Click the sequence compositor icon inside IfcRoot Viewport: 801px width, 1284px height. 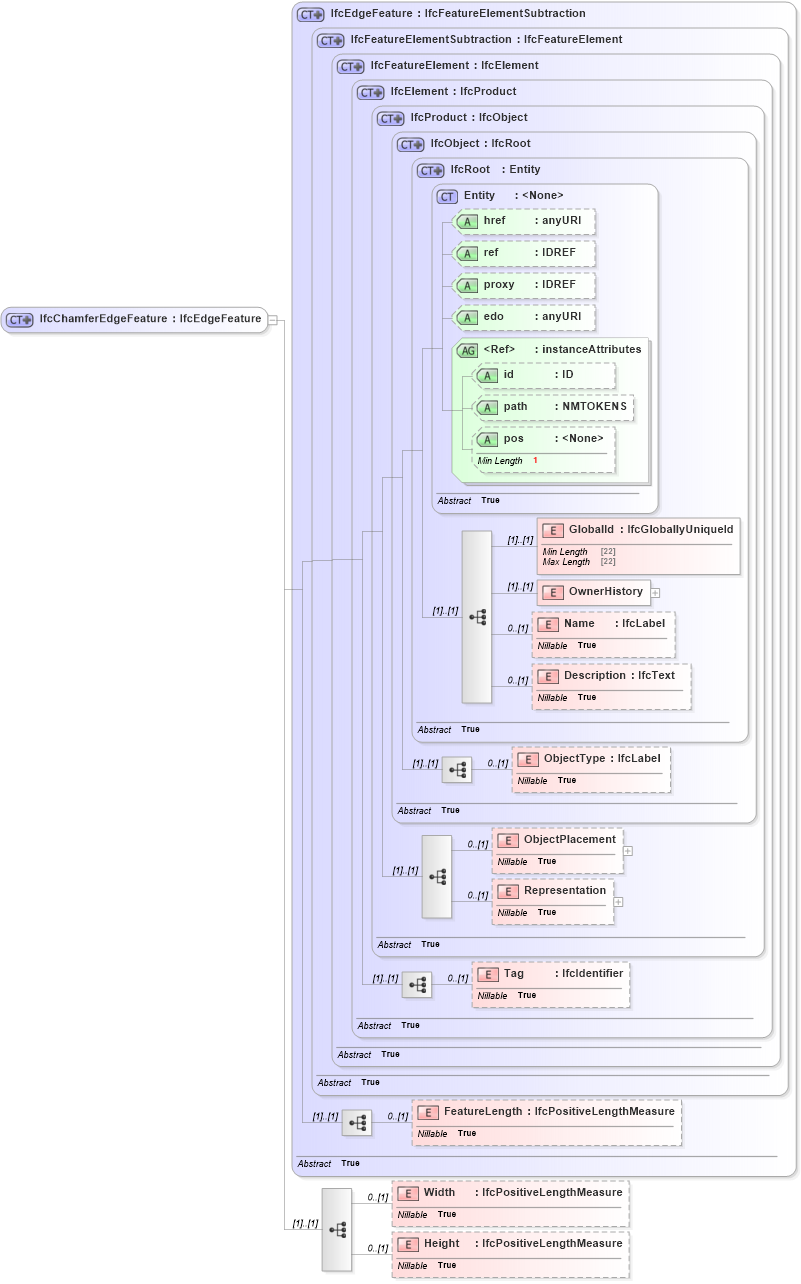[x=477, y=617]
